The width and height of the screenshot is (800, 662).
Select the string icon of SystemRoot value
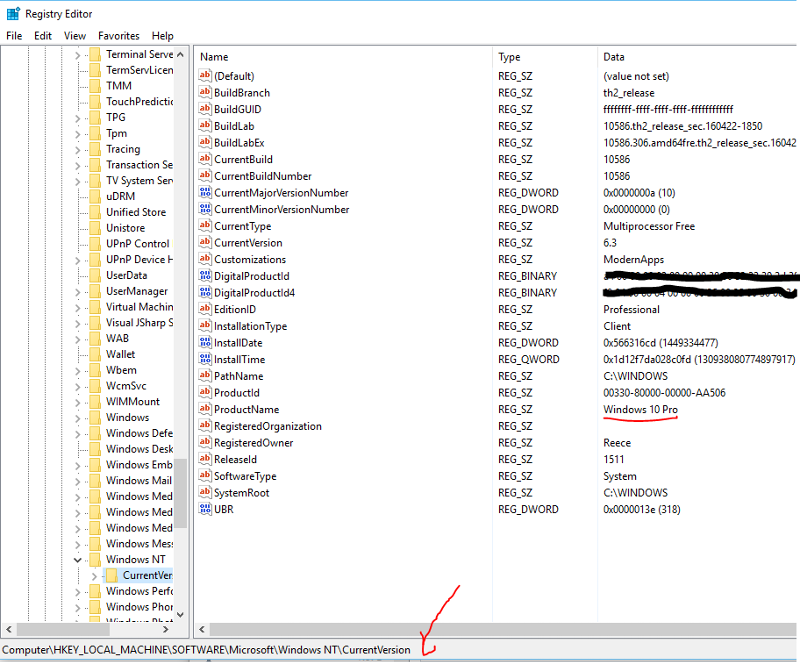tap(205, 492)
